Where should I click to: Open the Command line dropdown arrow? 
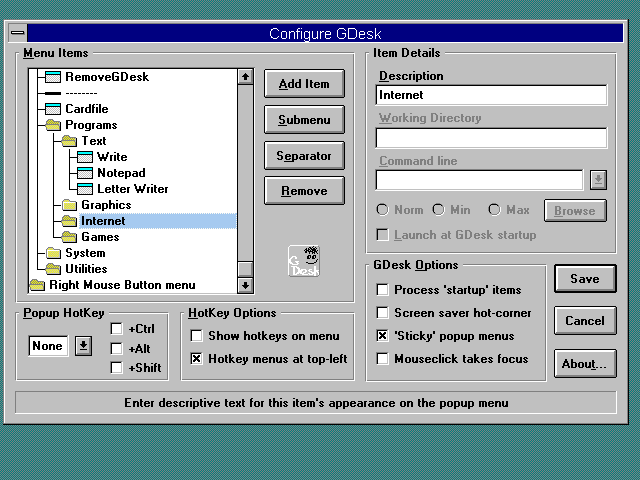[x=598, y=180]
